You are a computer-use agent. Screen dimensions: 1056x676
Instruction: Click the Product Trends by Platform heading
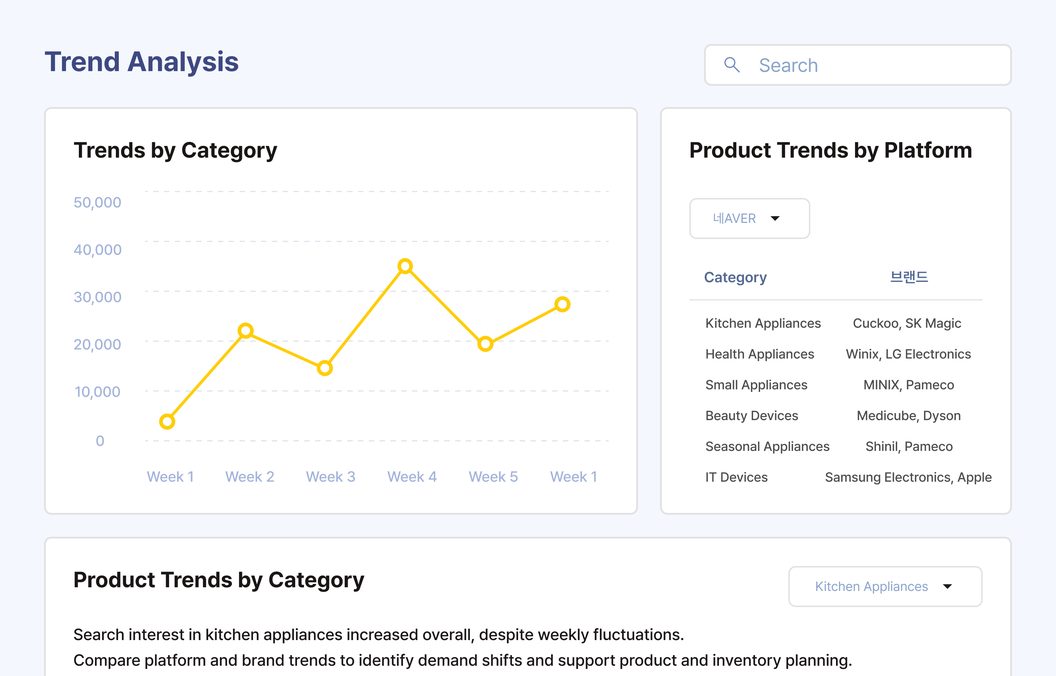pos(830,150)
